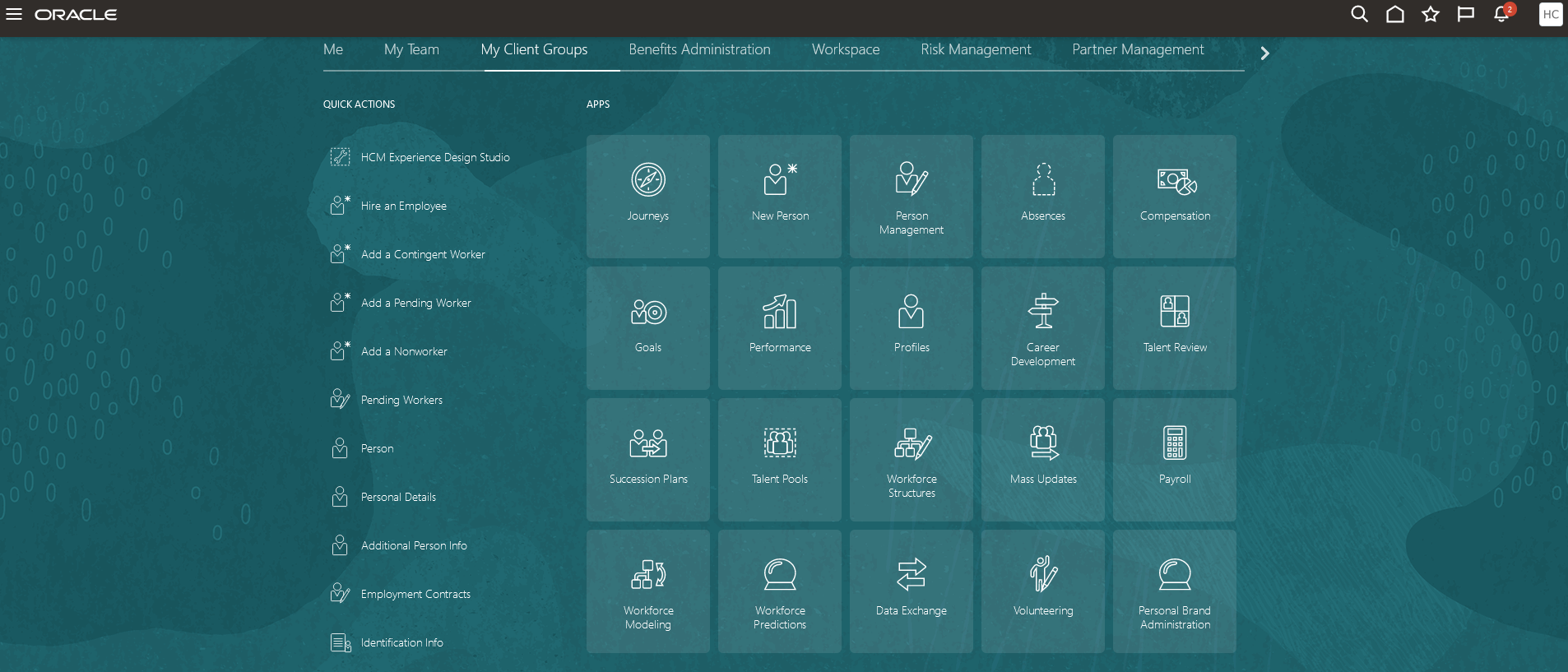
Task: Open the Favorites star icon
Action: point(1431,15)
